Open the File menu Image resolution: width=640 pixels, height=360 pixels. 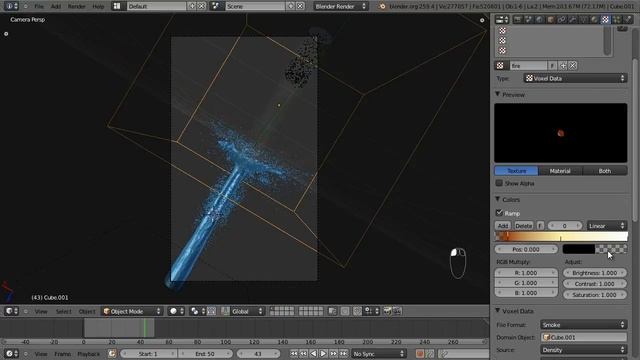point(39,6)
